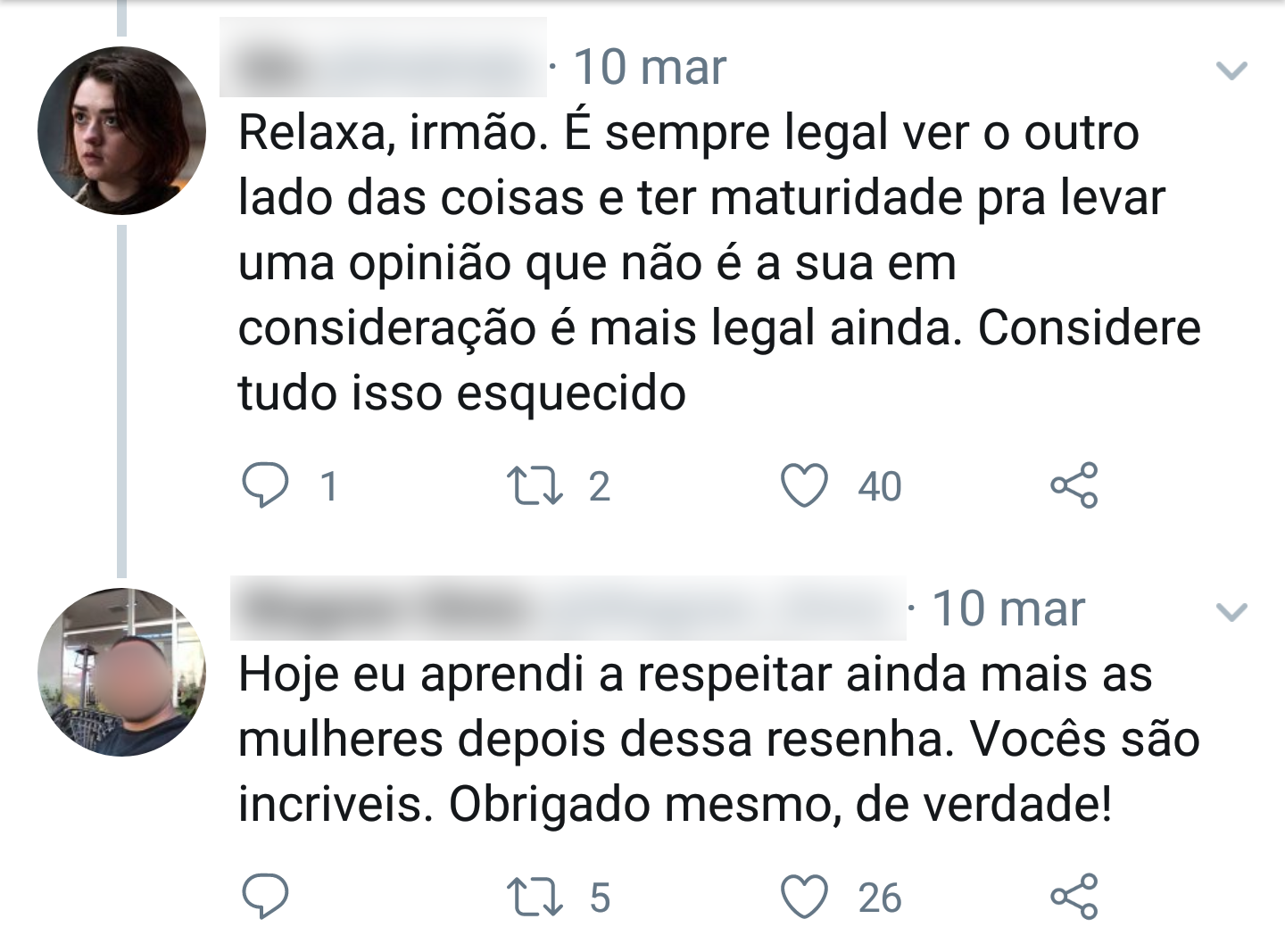Screen dimensions: 1285x952
Task: Retweet the 'Relaxa, irmão' tweet
Action: [x=535, y=486]
